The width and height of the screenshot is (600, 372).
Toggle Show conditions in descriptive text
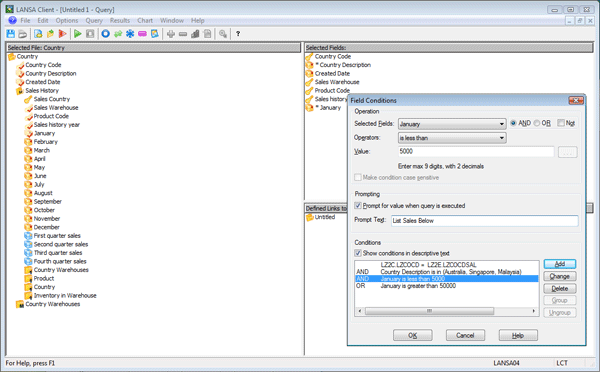point(358,253)
